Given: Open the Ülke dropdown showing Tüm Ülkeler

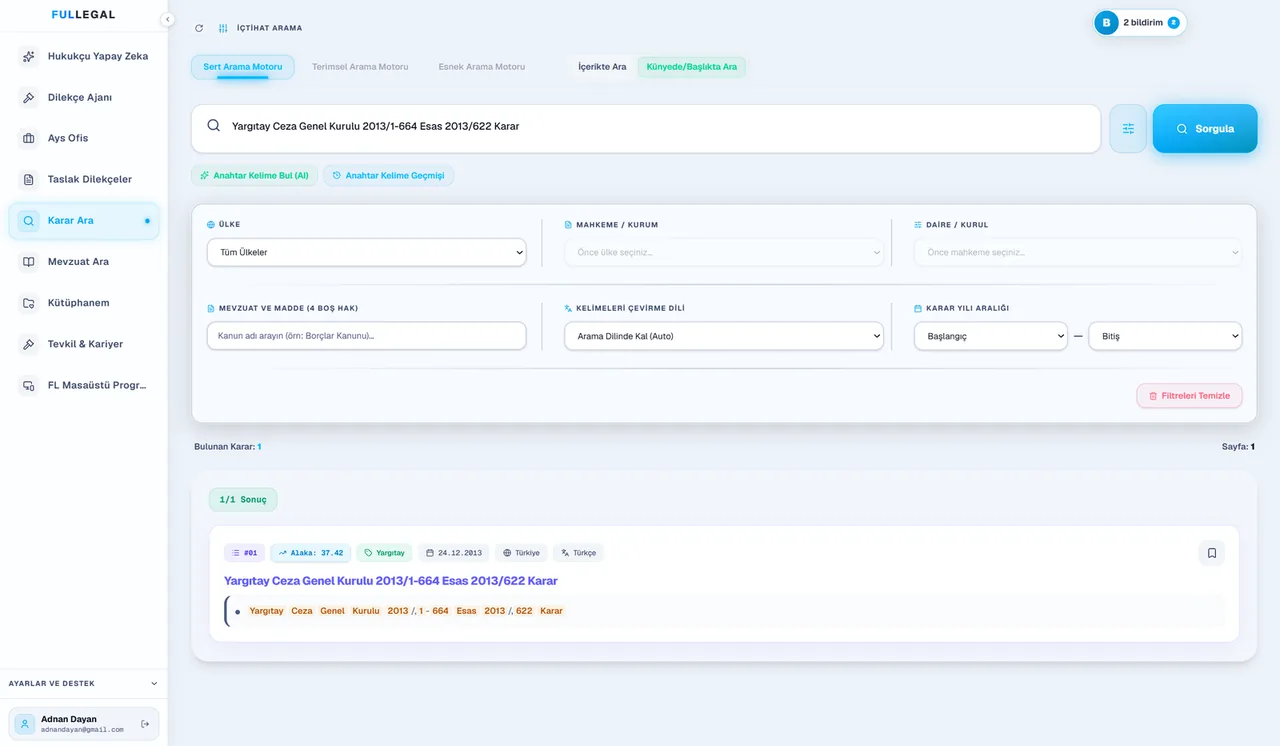Looking at the screenshot, I should pos(366,252).
